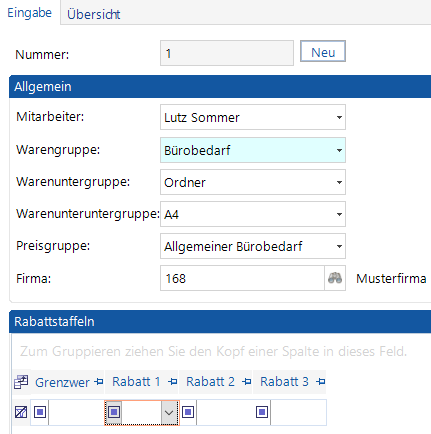This screenshot has width=431, height=434.
Task: Click into the Firma number field
Action: click(242, 278)
